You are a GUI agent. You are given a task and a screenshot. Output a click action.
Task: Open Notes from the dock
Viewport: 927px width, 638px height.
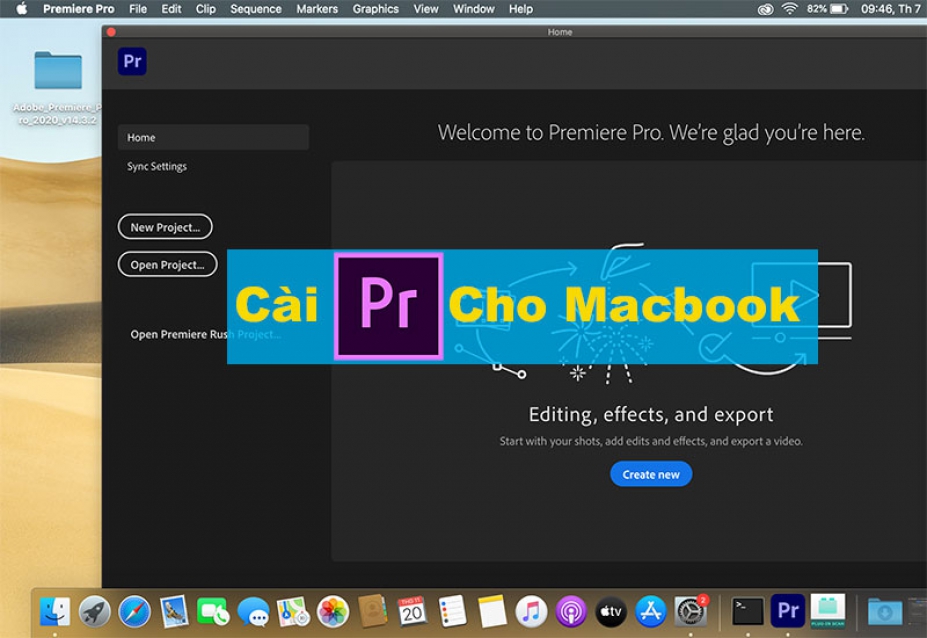click(492, 611)
